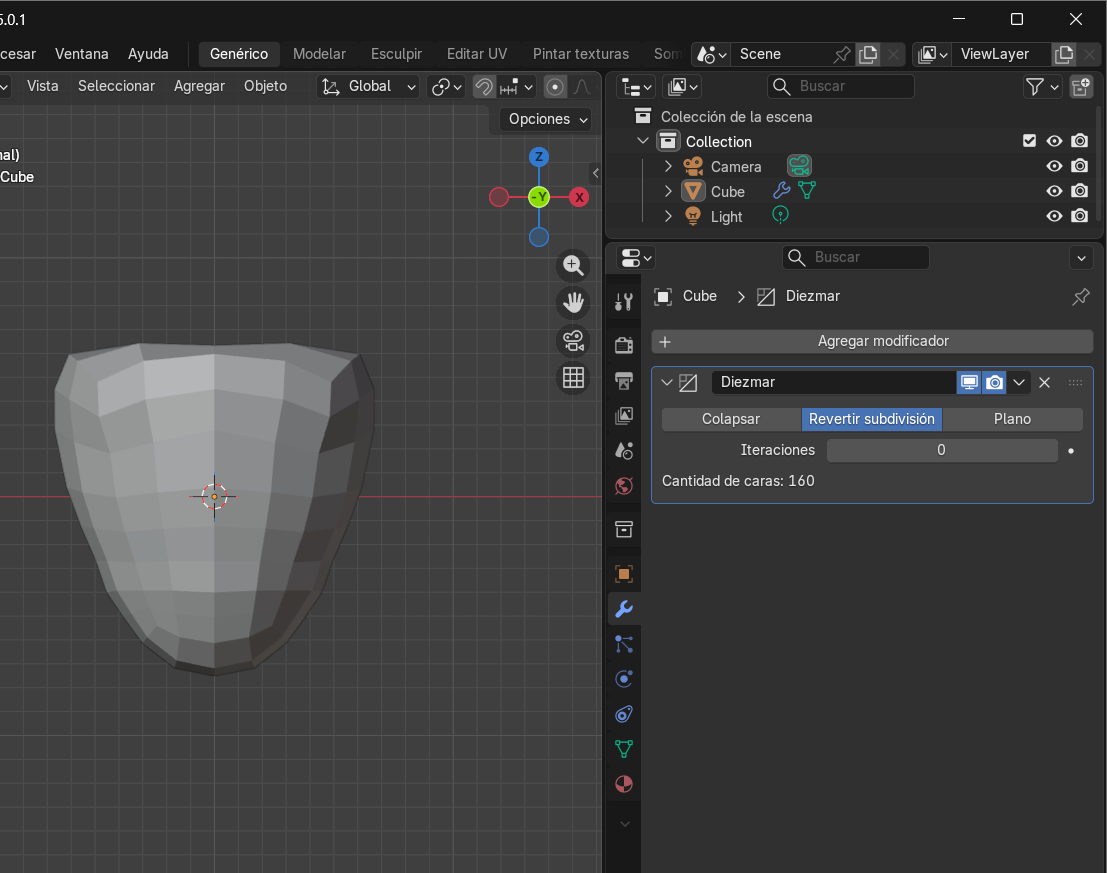Open the Object Data mesh properties tab
This screenshot has width=1107, height=873.
tap(624, 749)
